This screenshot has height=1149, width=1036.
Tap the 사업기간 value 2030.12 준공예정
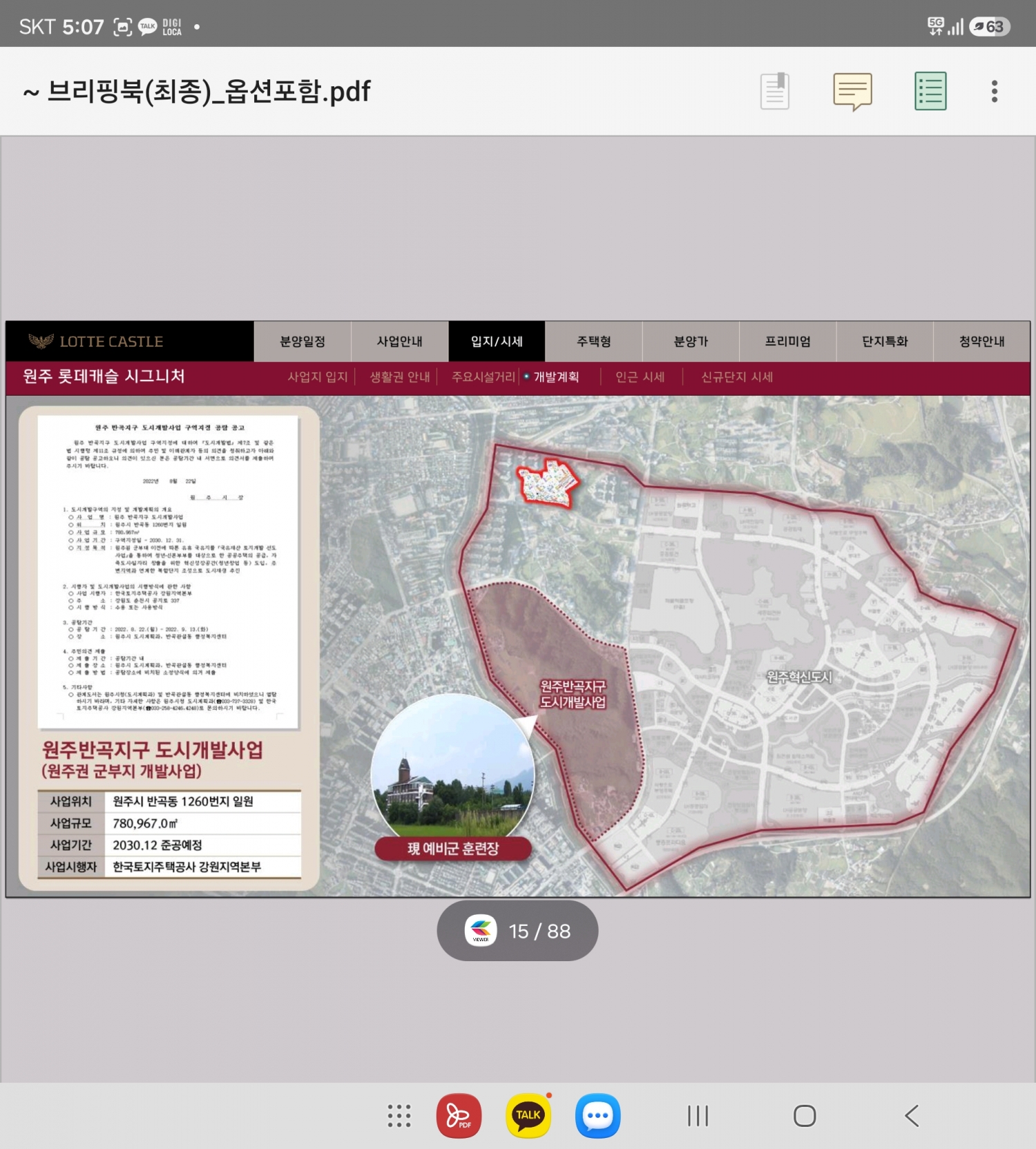tap(157, 845)
